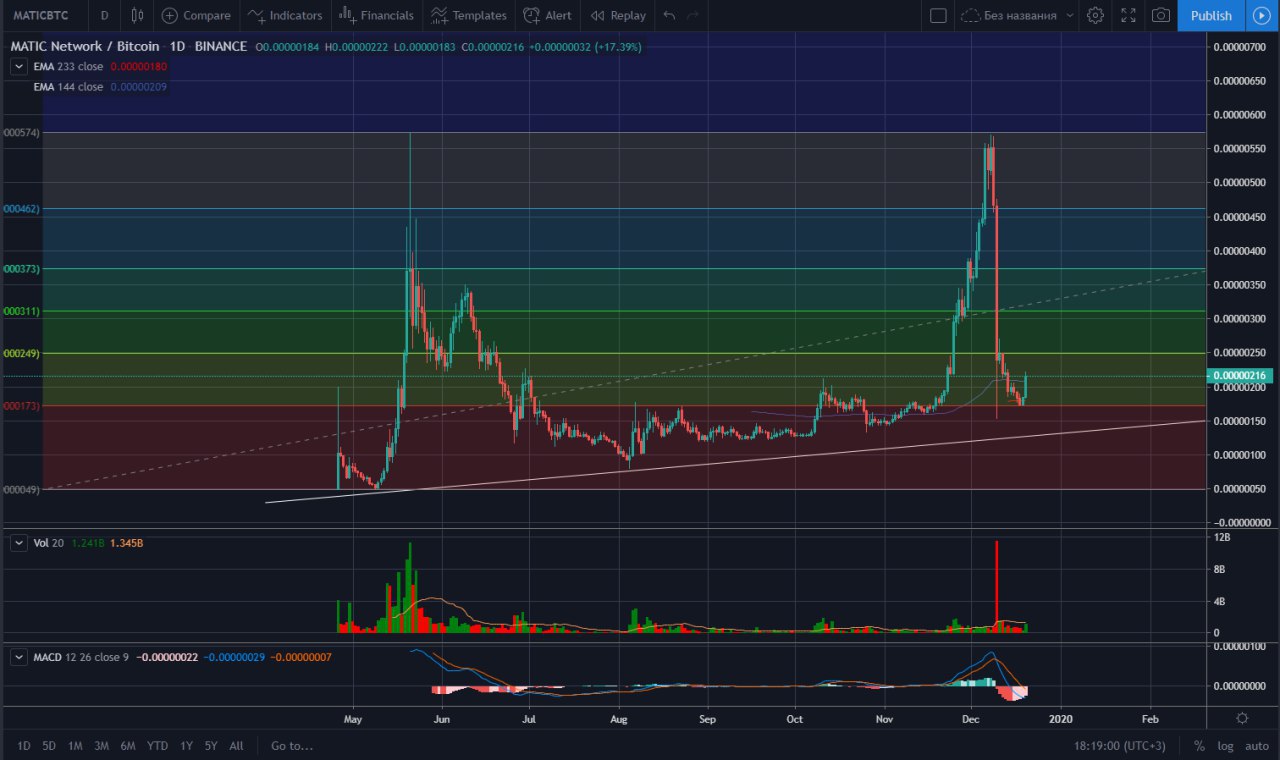The width and height of the screenshot is (1280, 760).
Task: Open the Go to... date dialog
Action: [x=291, y=745]
